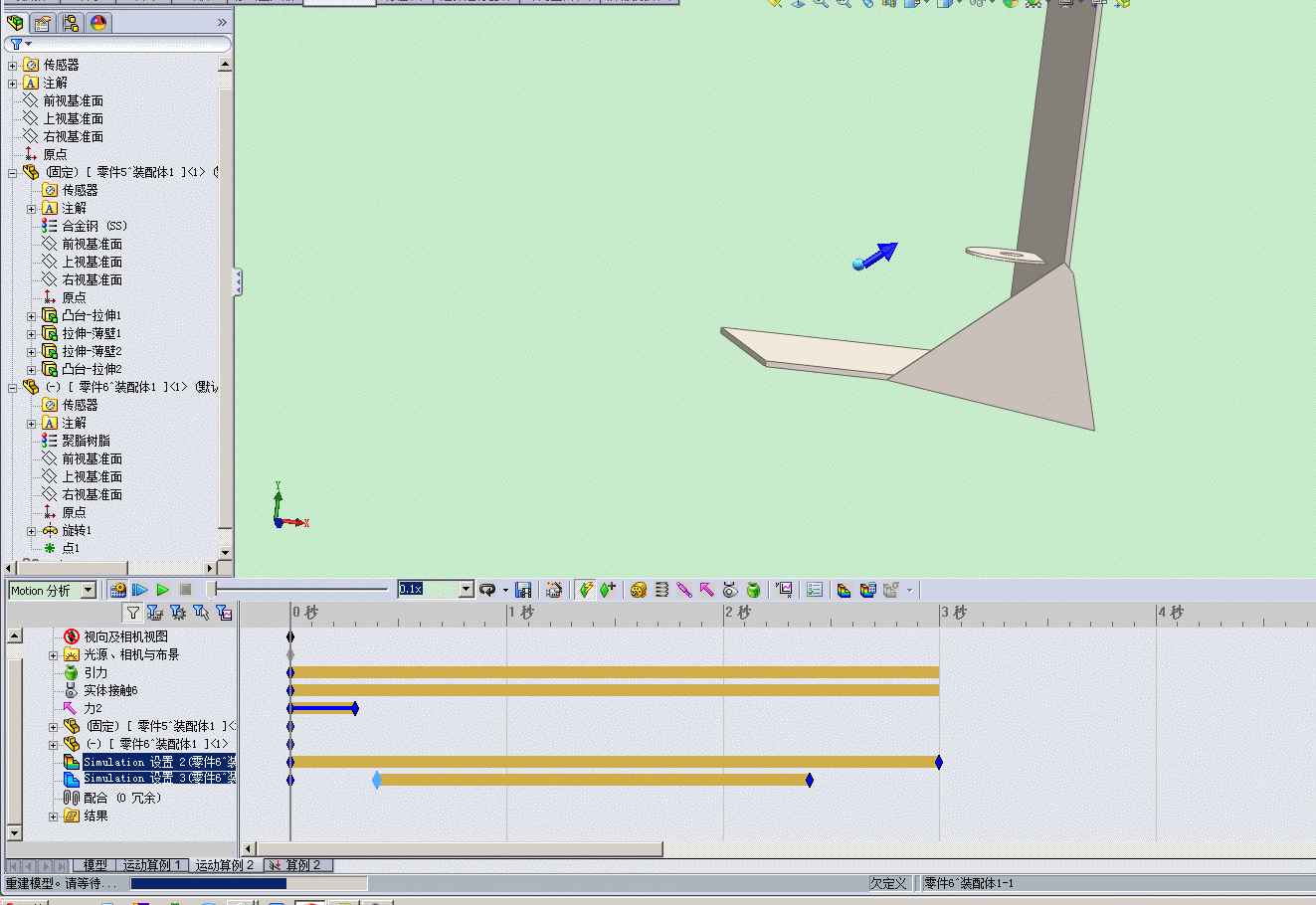The width and height of the screenshot is (1316, 905).
Task: Toggle the Filter Results button
Action: point(224,613)
